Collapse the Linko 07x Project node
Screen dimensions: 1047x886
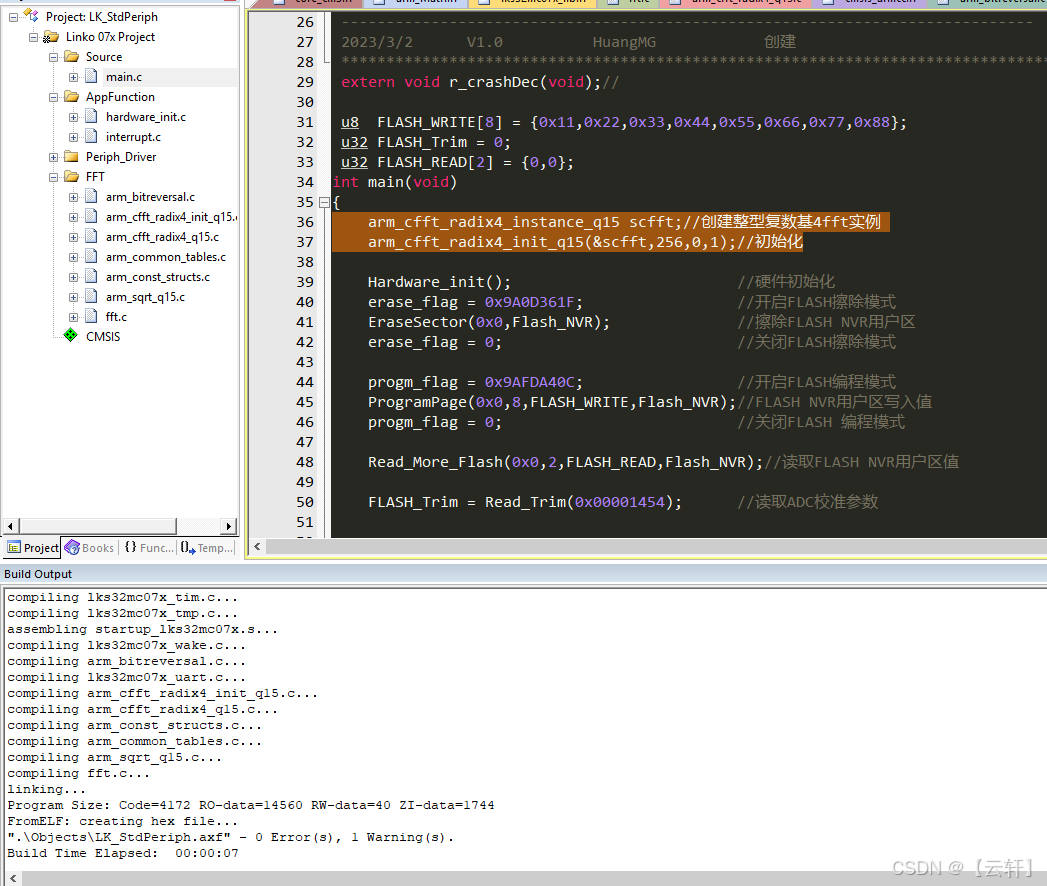pos(33,37)
